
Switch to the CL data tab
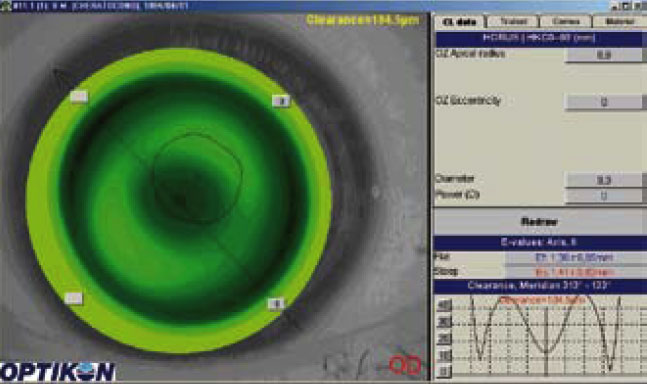(x=460, y=22)
